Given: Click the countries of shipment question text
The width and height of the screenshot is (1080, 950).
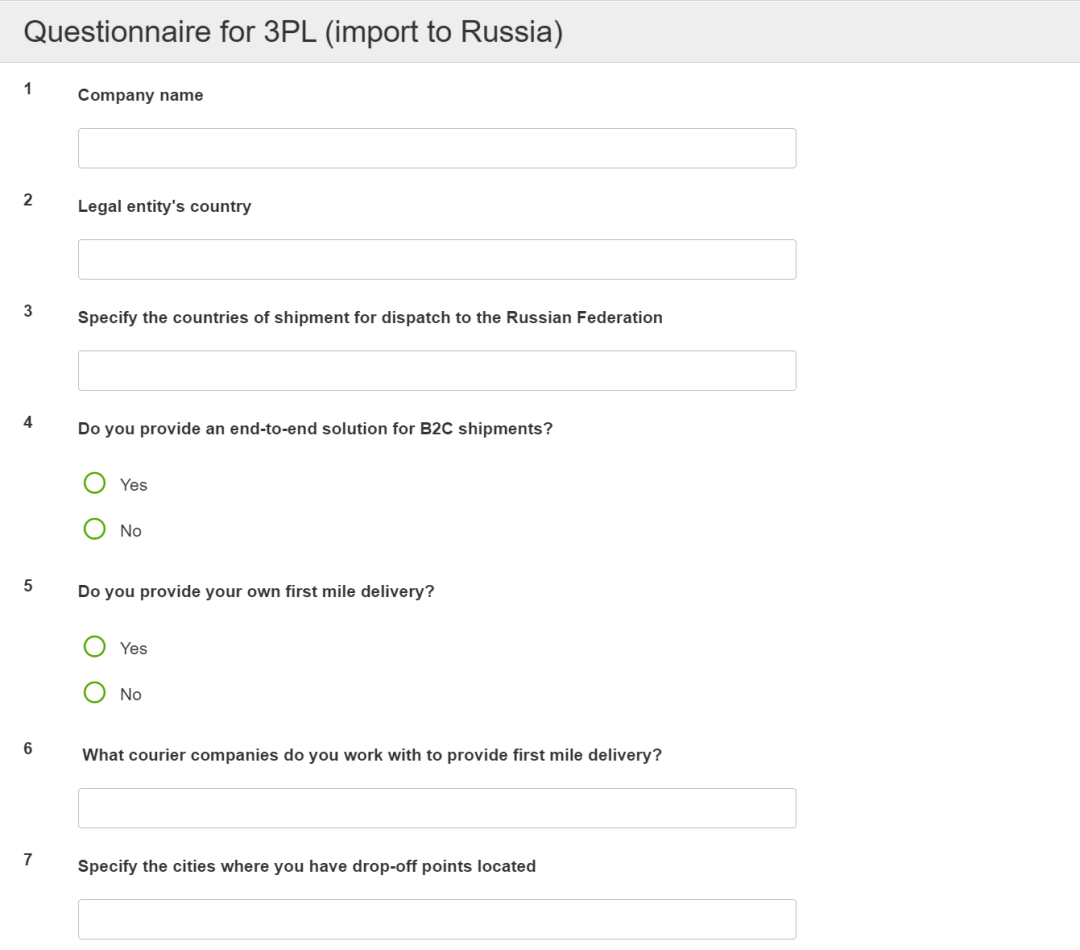Looking at the screenshot, I should 370,317.
